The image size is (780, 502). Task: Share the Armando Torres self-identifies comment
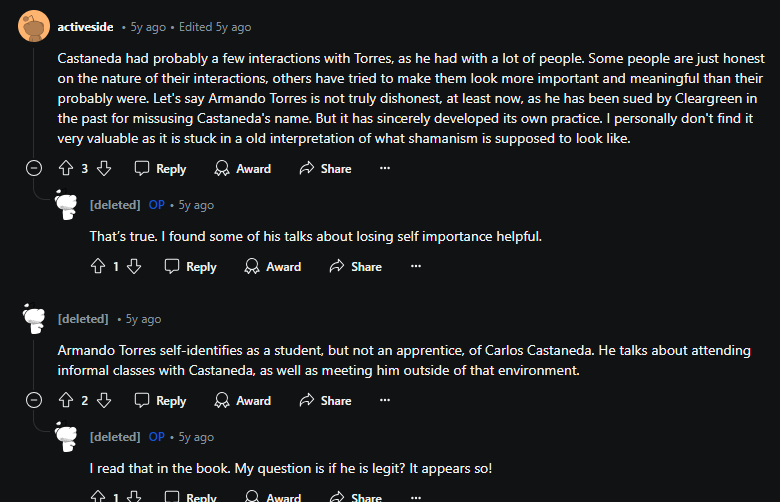click(x=325, y=401)
